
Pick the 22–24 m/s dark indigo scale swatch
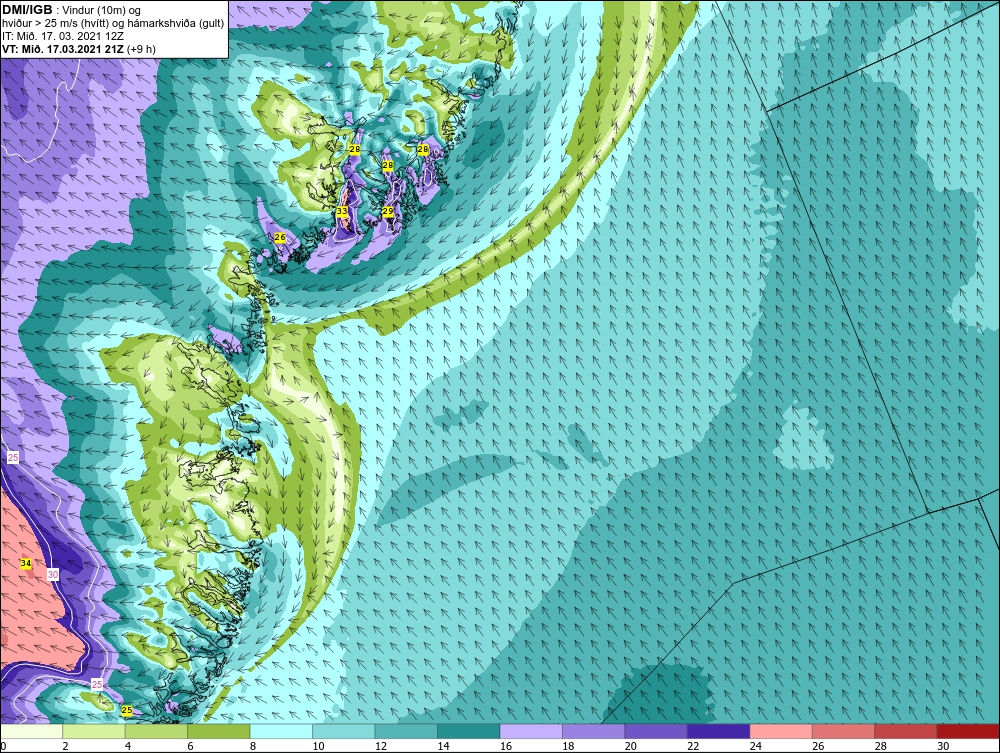pos(719,731)
